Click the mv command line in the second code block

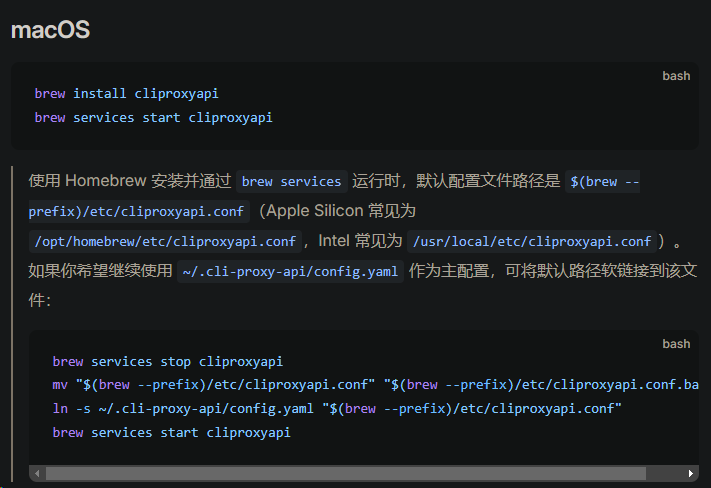(375, 385)
